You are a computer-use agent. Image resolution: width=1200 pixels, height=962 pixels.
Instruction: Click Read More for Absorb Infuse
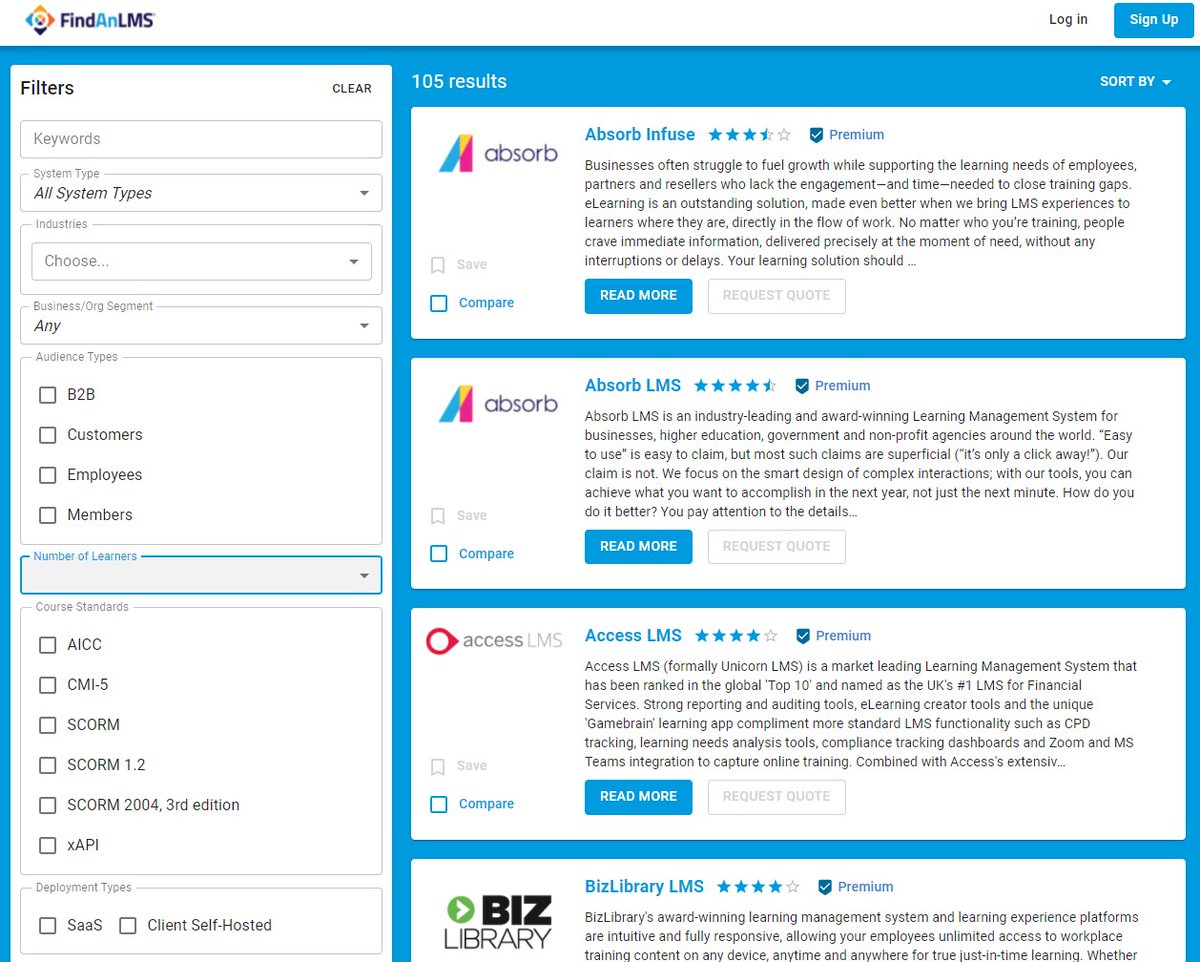[x=638, y=296]
